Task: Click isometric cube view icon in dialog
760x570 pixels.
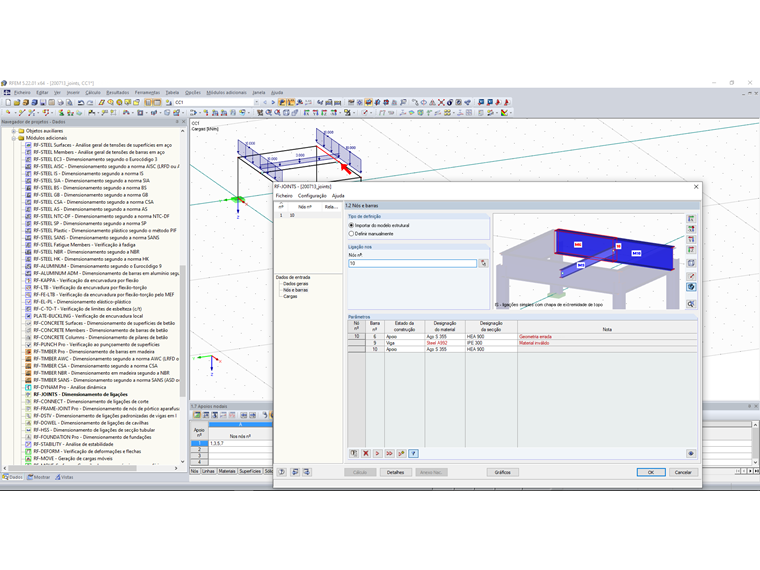Action: [x=691, y=263]
